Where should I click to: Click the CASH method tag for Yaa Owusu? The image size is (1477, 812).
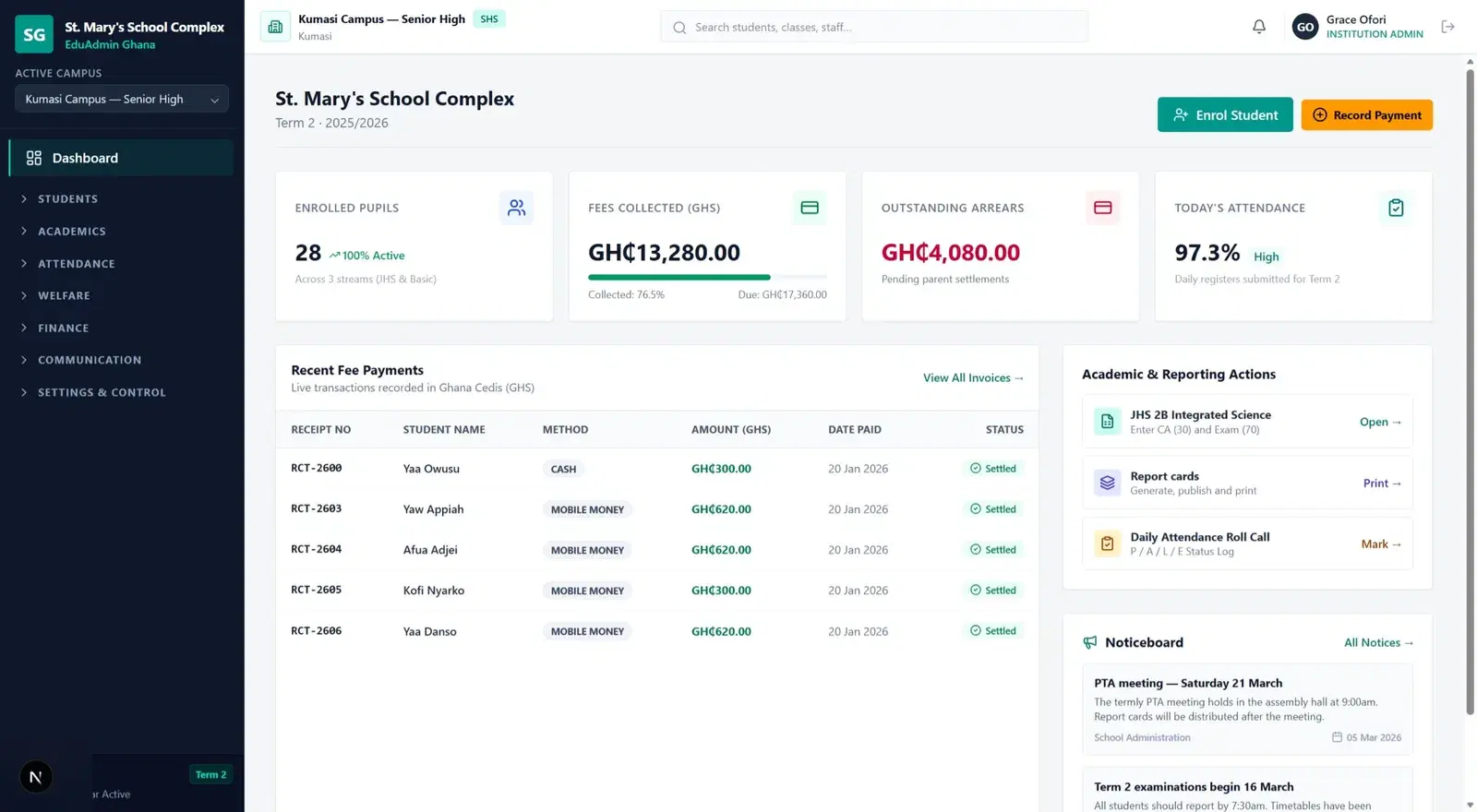[x=563, y=470]
